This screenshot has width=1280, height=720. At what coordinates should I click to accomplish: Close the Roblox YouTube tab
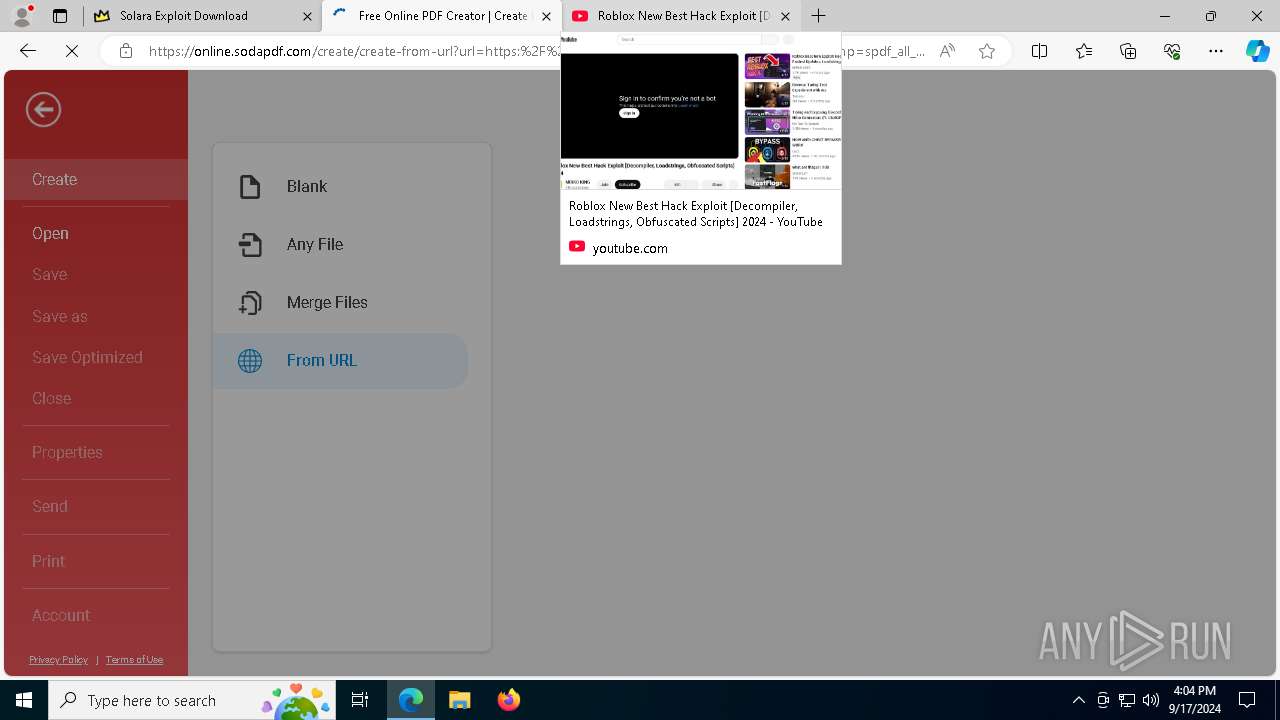tap(785, 16)
